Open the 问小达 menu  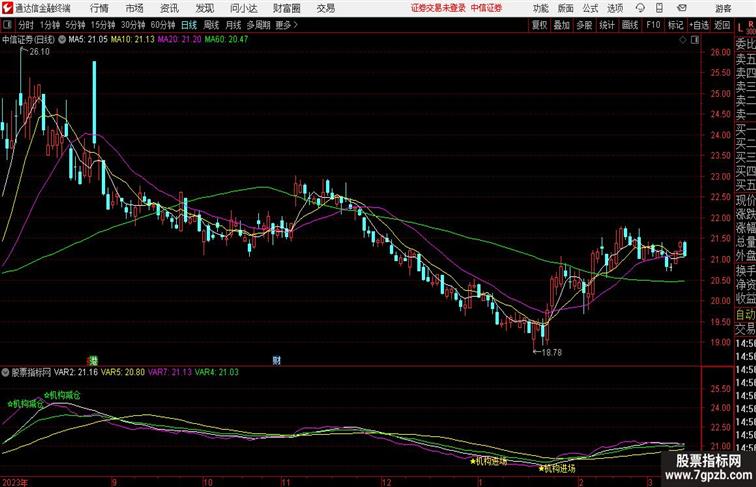pos(243,8)
